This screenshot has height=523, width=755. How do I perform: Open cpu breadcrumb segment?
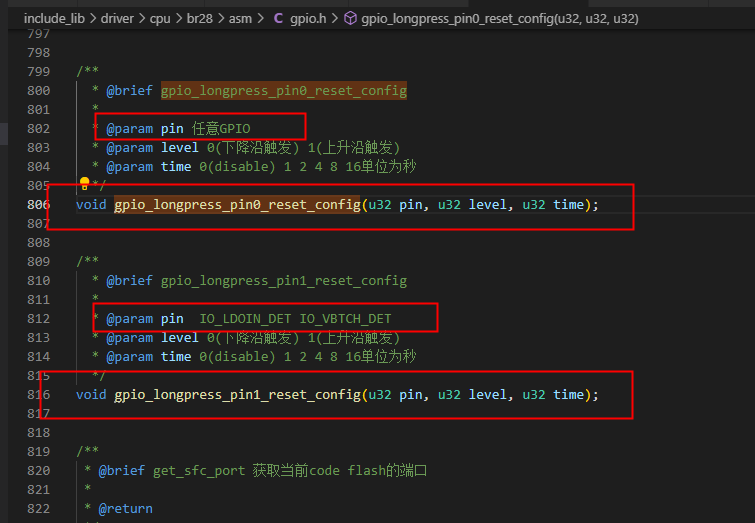(160, 19)
